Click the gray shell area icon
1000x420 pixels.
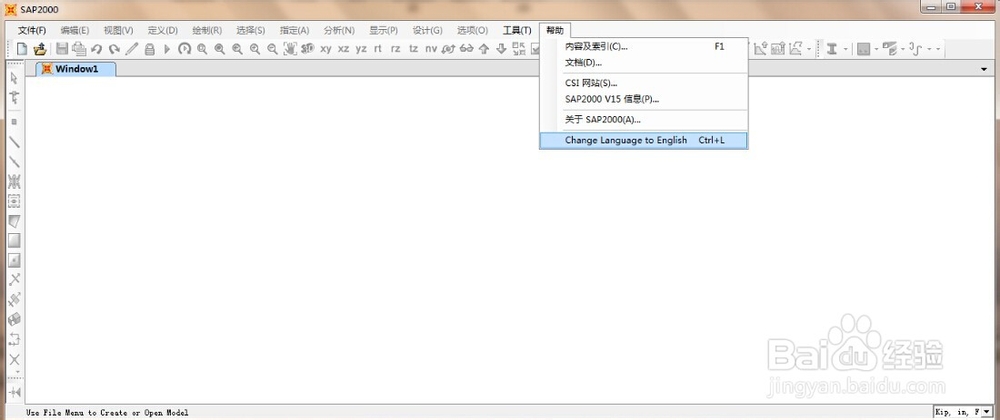click(863, 48)
